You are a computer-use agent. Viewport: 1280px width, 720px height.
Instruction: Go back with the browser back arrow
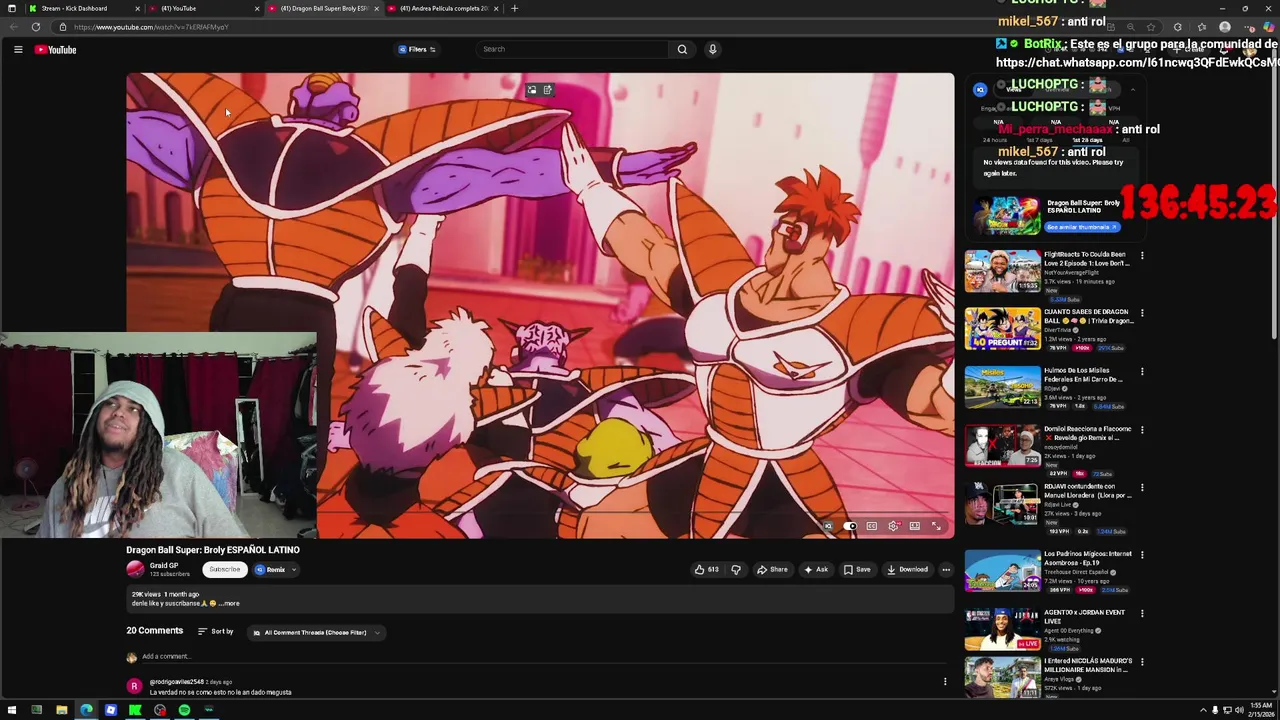pos(14,27)
